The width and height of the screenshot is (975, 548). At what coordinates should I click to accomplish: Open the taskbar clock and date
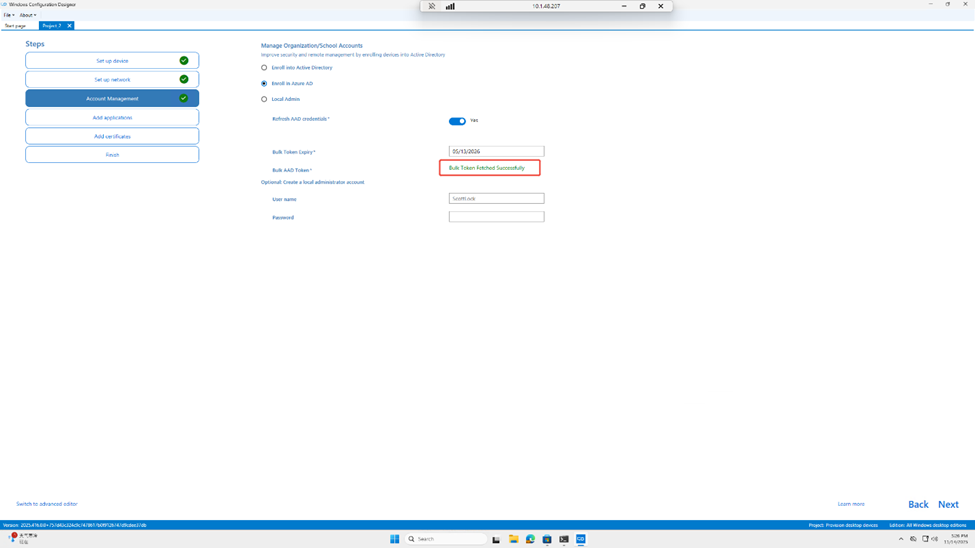956,539
